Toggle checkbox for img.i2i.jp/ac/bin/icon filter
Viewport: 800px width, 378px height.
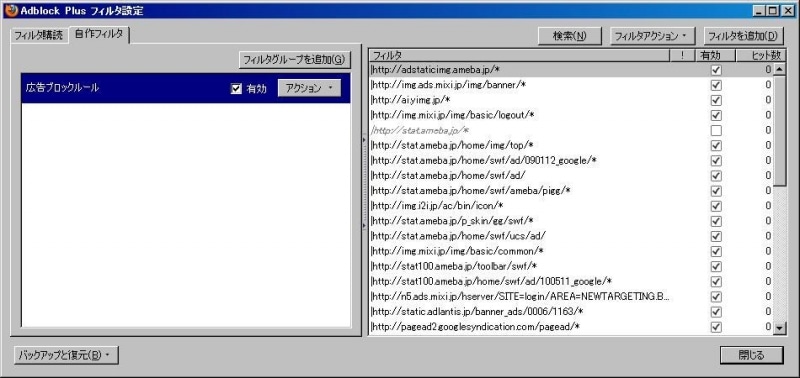[716, 206]
